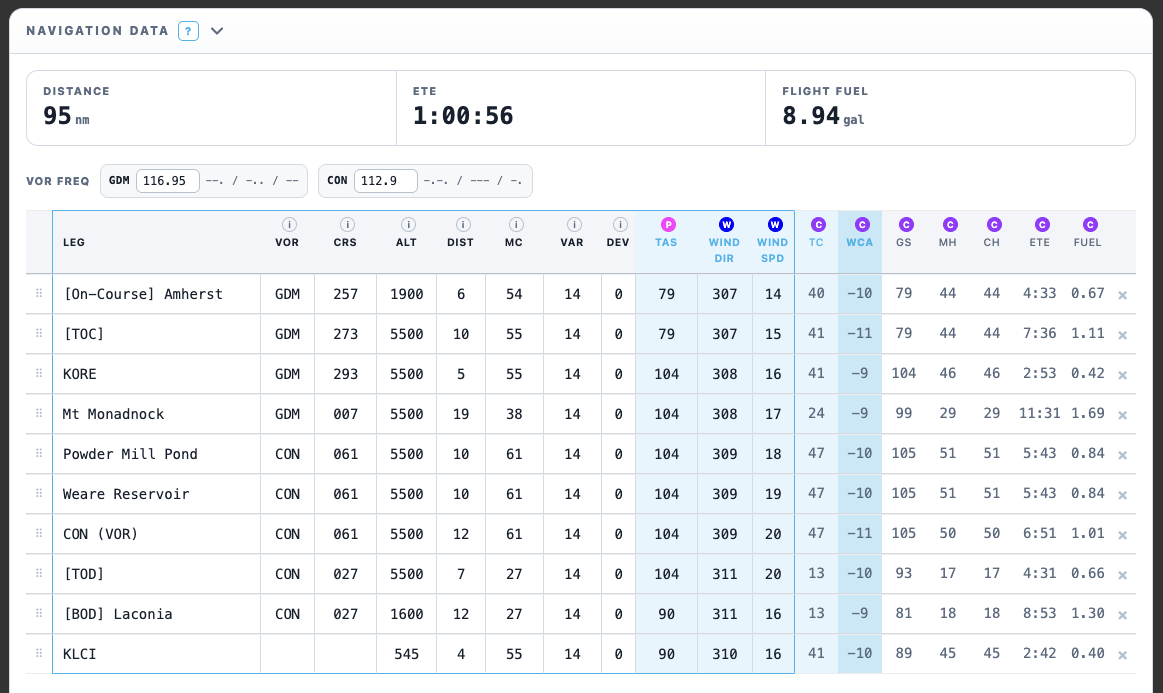
Task: Collapse the Navigation Data section chevron
Action: [x=217, y=31]
